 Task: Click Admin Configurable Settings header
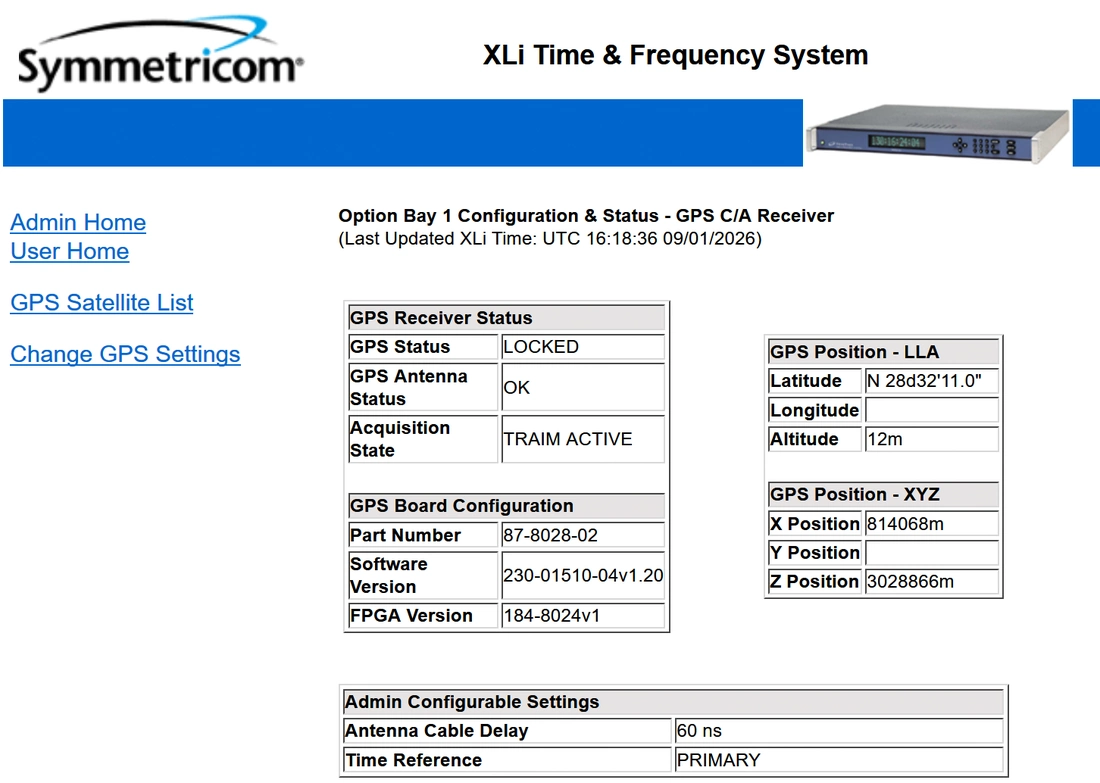point(673,702)
